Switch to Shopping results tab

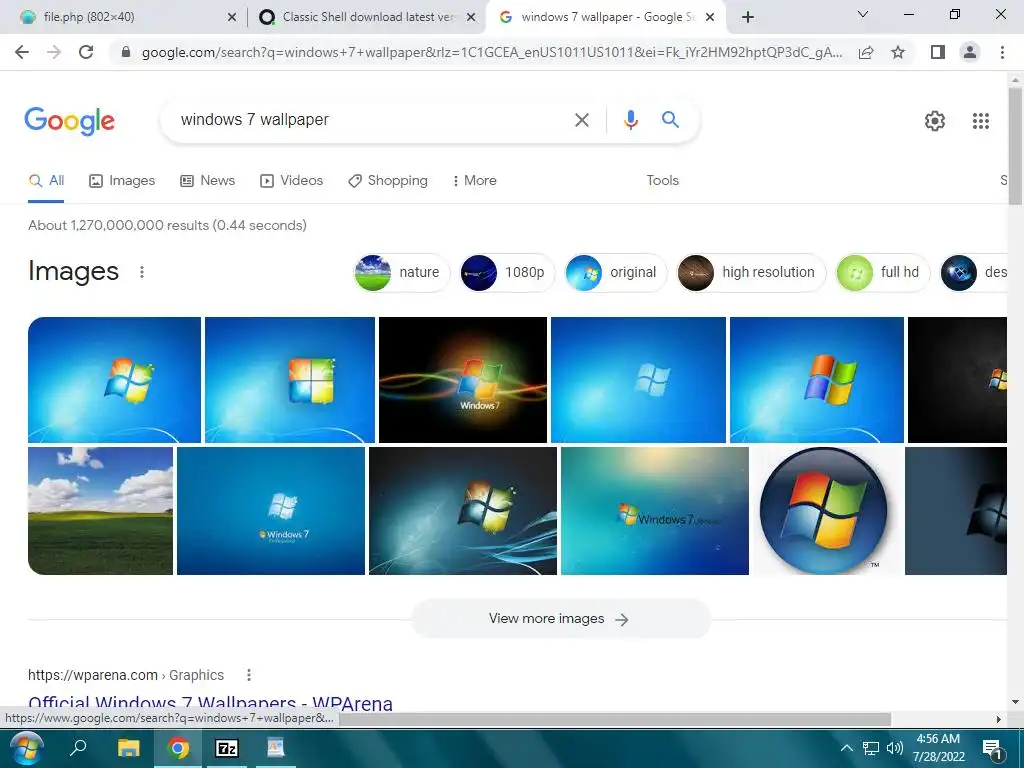click(x=388, y=180)
